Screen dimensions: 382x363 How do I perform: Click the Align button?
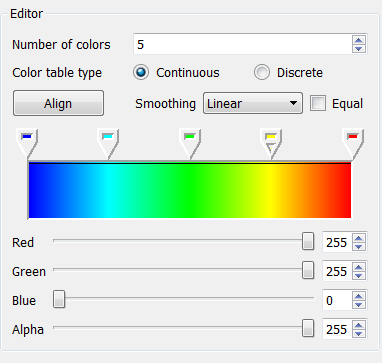58,103
